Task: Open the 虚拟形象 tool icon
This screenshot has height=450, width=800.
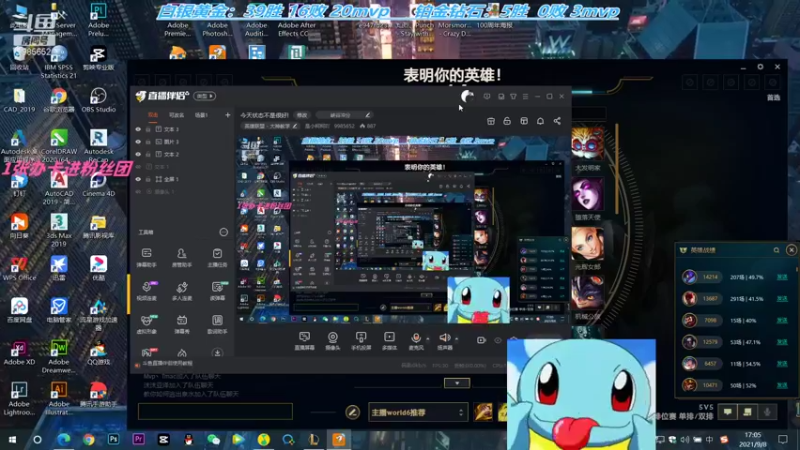Action: (x=146, y=323)
